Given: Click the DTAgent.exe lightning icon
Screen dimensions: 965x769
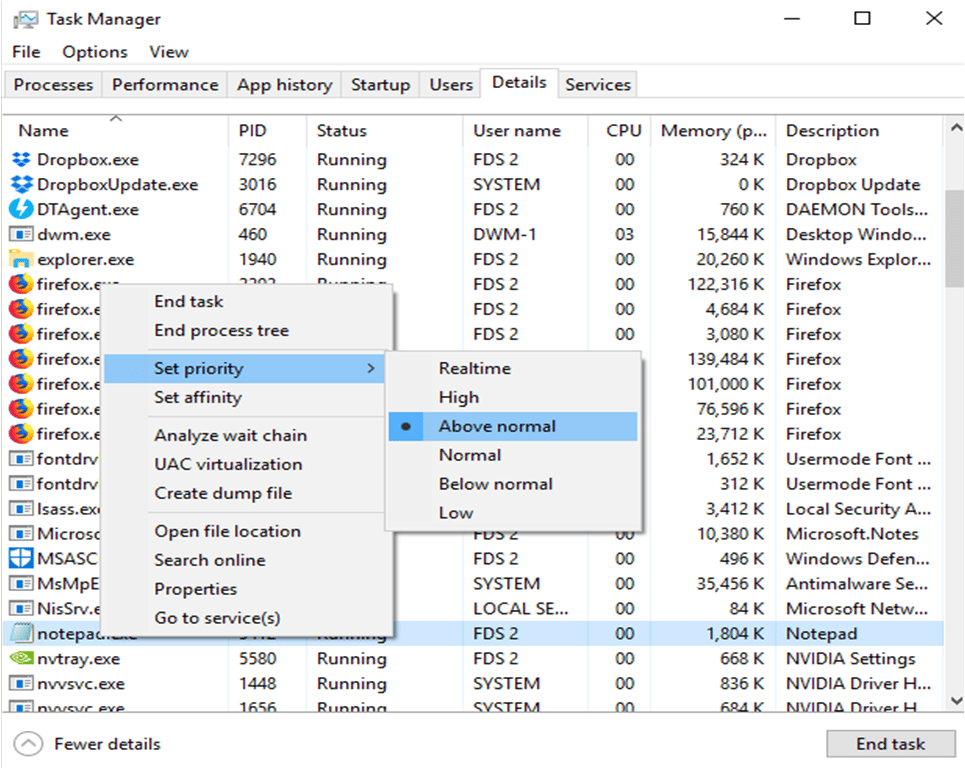Looking at the screenshot, I should [x=21, y=210].
